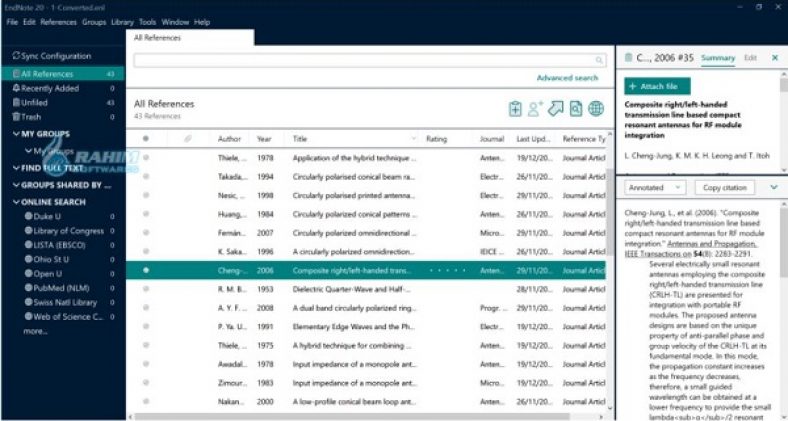
Task: Toggle read status dot for Takada 1994 row
Action: (x=146, y=176)
